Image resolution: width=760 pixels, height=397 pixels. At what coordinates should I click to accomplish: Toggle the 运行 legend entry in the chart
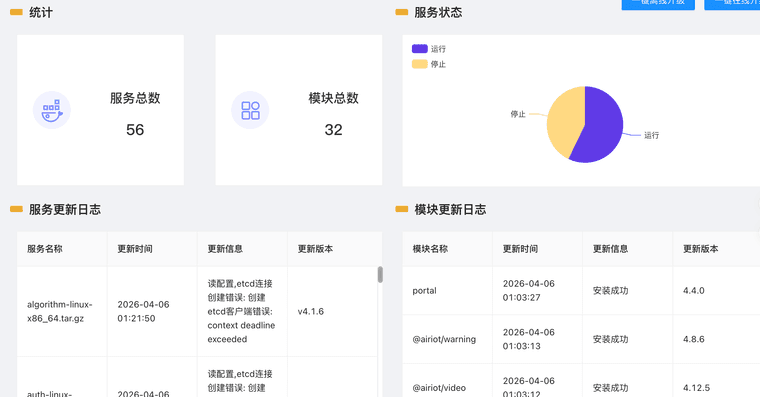pyautogui.click(x=429, y=49)
